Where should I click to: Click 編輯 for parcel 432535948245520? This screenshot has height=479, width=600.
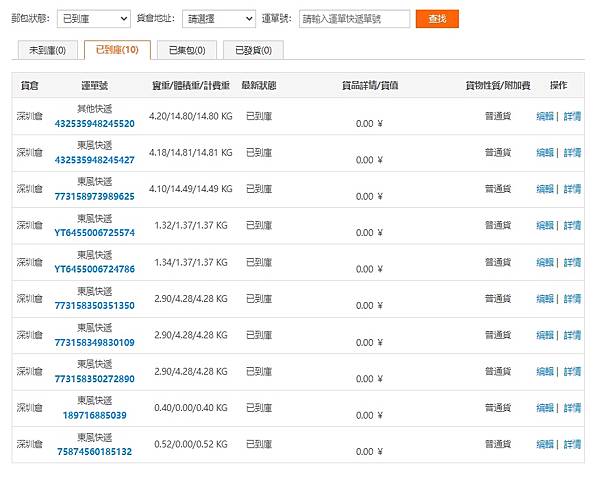(545, 116)
